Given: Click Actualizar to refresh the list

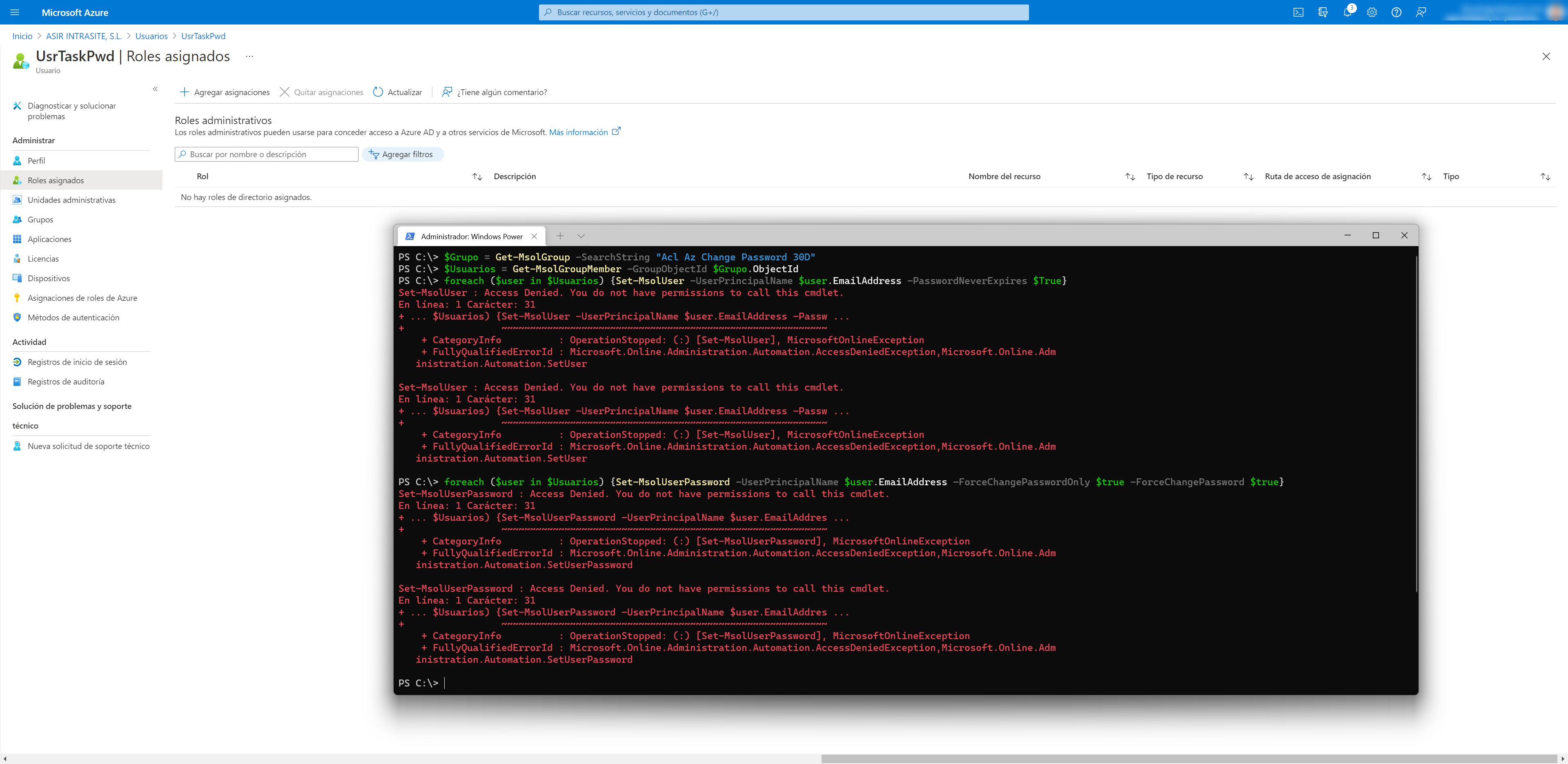Looking at the screenshot, I should 397,93.
